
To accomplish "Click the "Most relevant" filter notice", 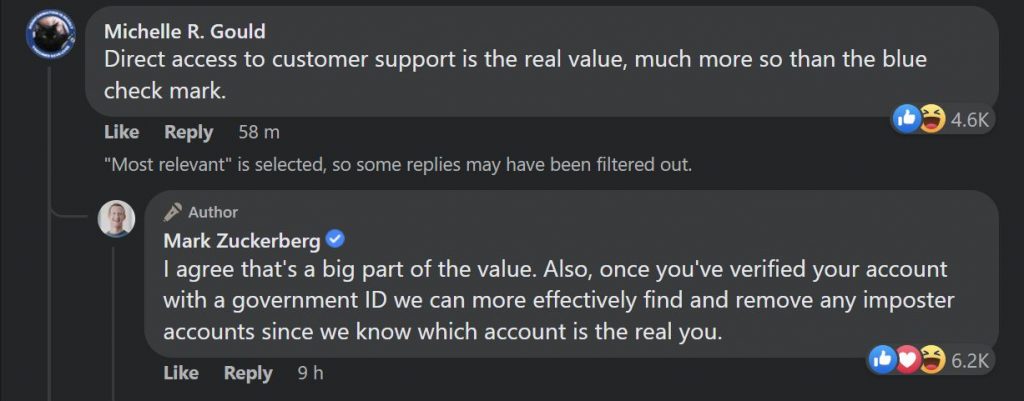I will coord(397,163).
